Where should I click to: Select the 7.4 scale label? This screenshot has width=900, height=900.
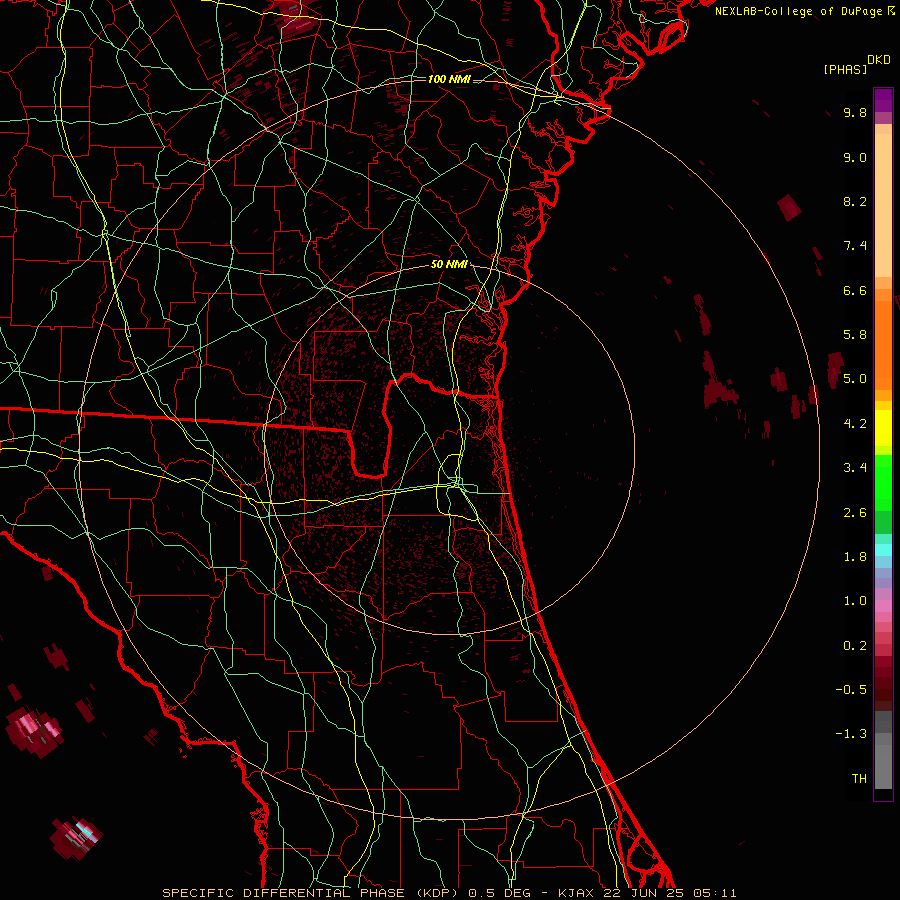tap(855, 246)
